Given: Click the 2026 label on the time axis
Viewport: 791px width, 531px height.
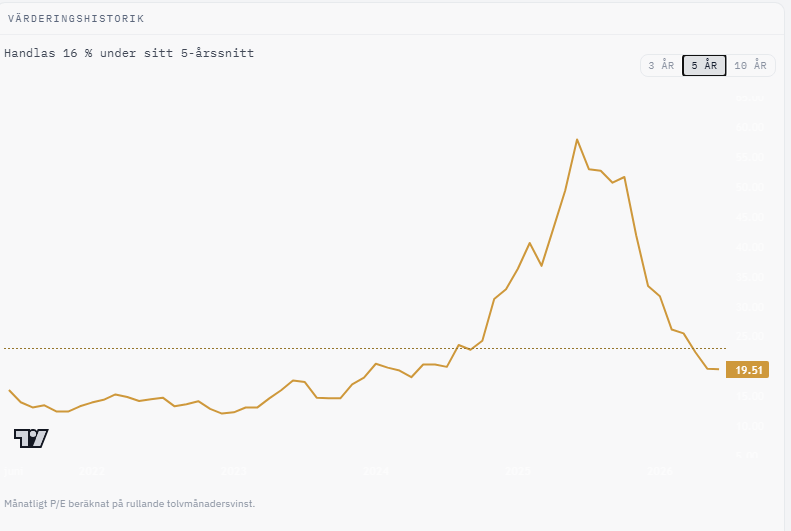Looking at the screenshot, I should click(660, 471).
